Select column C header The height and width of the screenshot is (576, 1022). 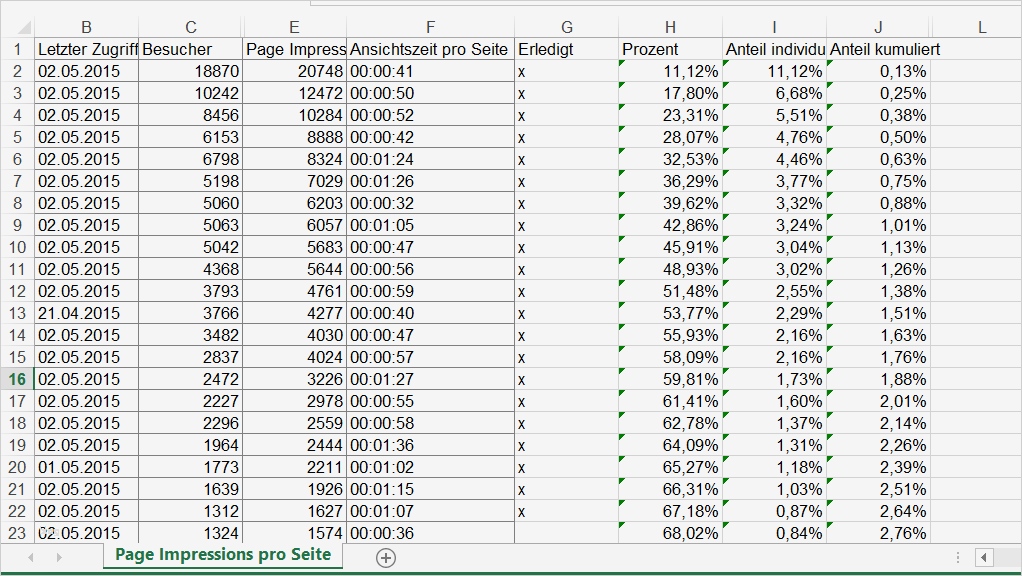[x=190, y=27]
